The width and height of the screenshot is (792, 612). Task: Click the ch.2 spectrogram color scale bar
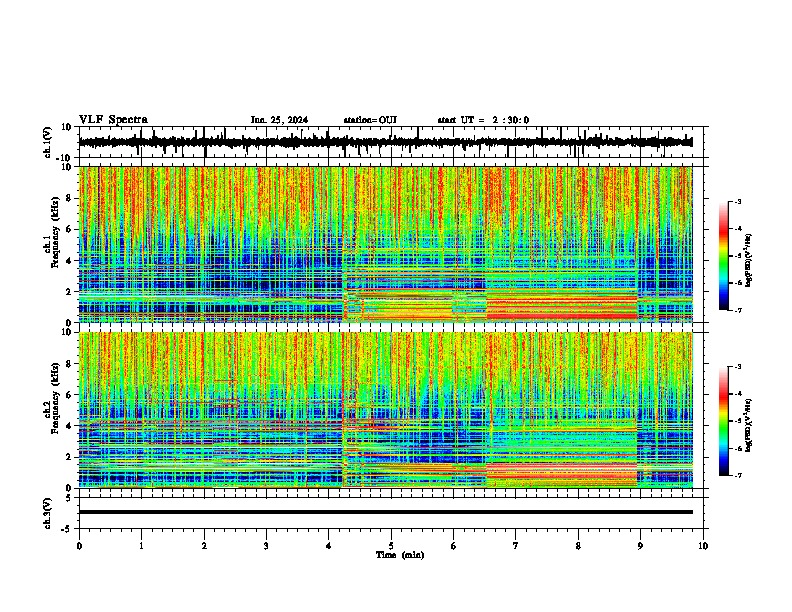pyautogui.click(x=723, y=421)
